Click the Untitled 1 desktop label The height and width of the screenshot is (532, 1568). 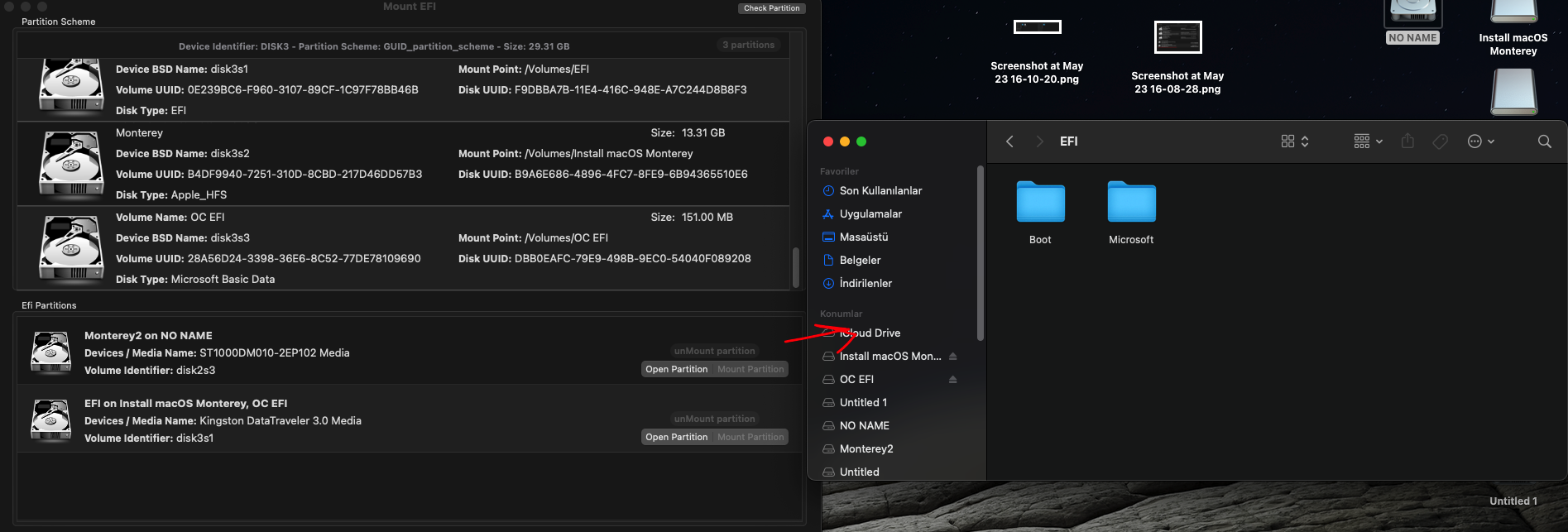[1513, 501]
